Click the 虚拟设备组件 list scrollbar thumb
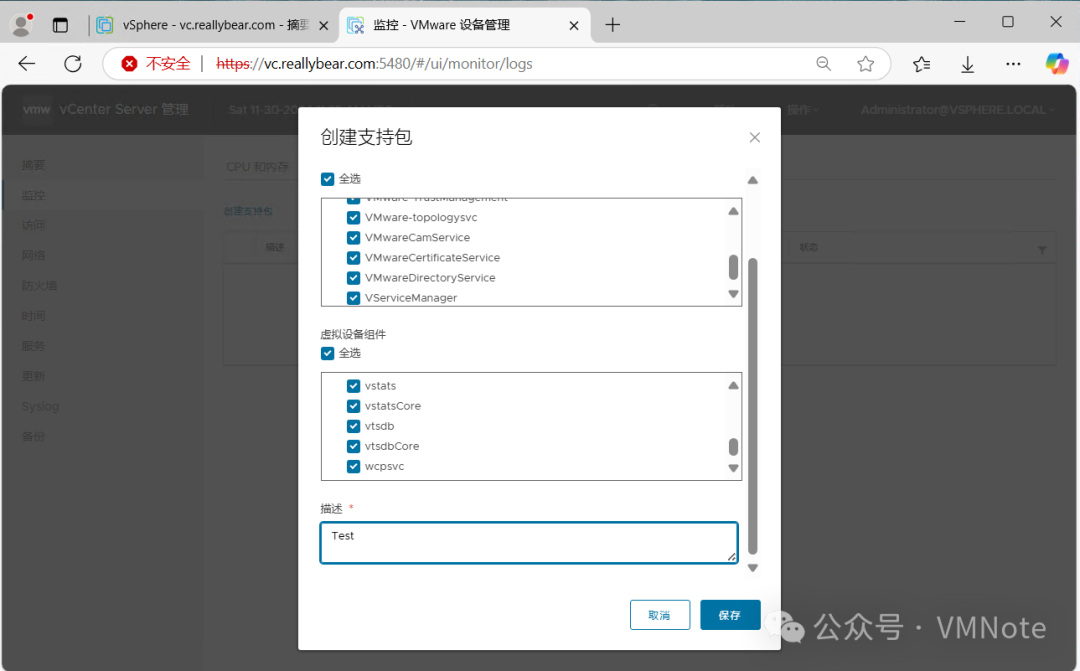The image size is (1080, 671). tap(734, 447)
